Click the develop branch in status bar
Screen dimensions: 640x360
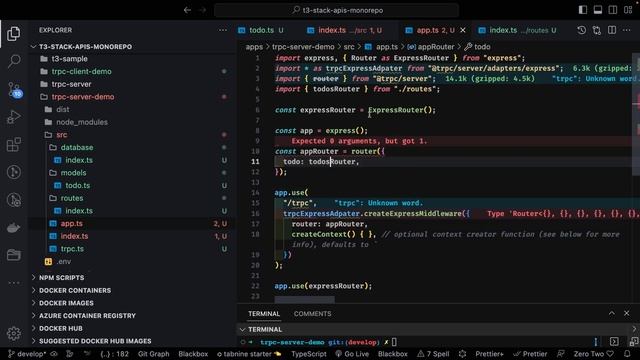pos(27,354)
